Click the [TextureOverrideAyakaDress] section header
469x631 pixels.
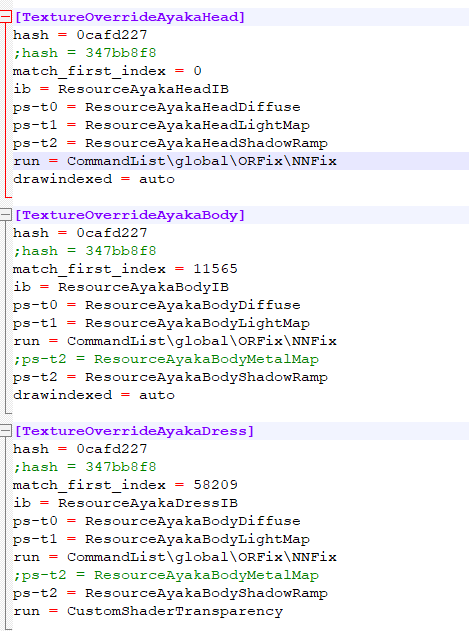coord(134,431)
